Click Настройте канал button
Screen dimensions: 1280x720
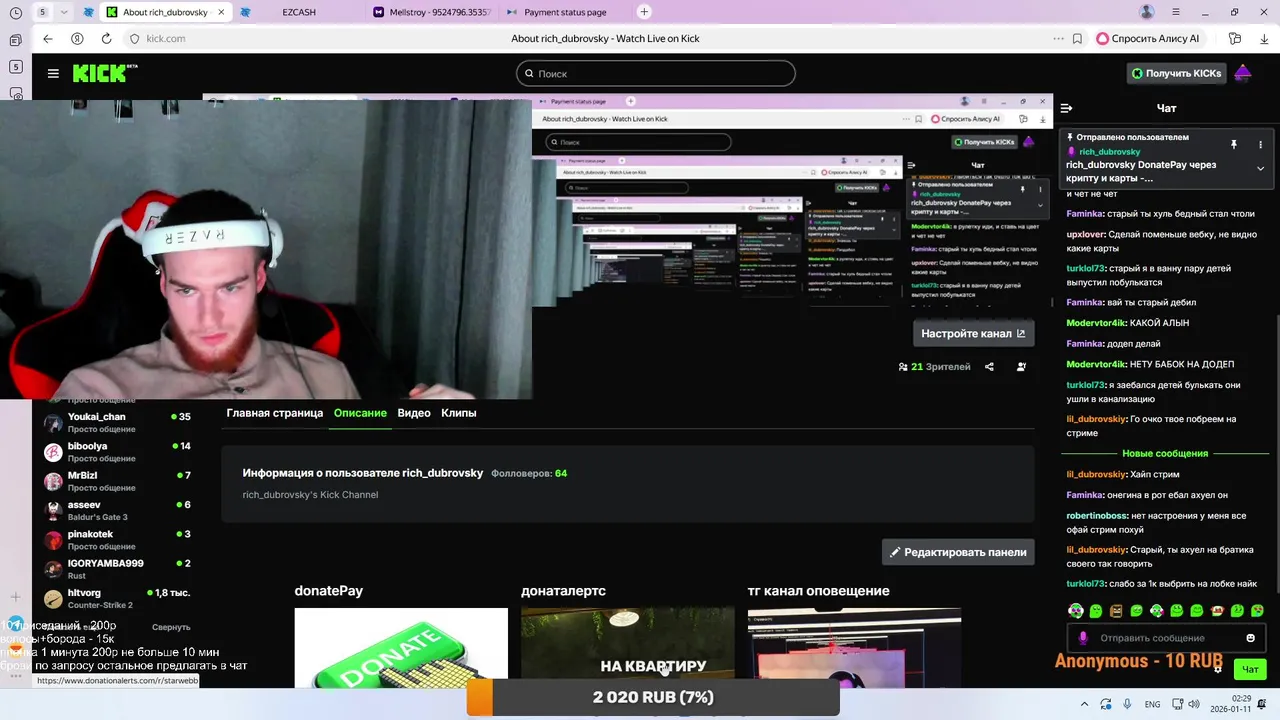(973, 333)
